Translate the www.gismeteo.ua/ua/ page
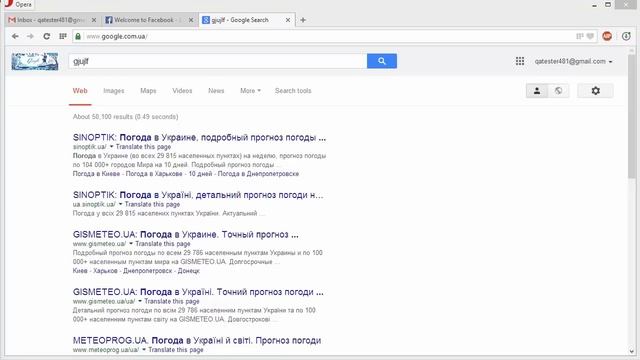The width and height of the screenshot is (640, 360). pyautogui.click(x=172, y=301)
